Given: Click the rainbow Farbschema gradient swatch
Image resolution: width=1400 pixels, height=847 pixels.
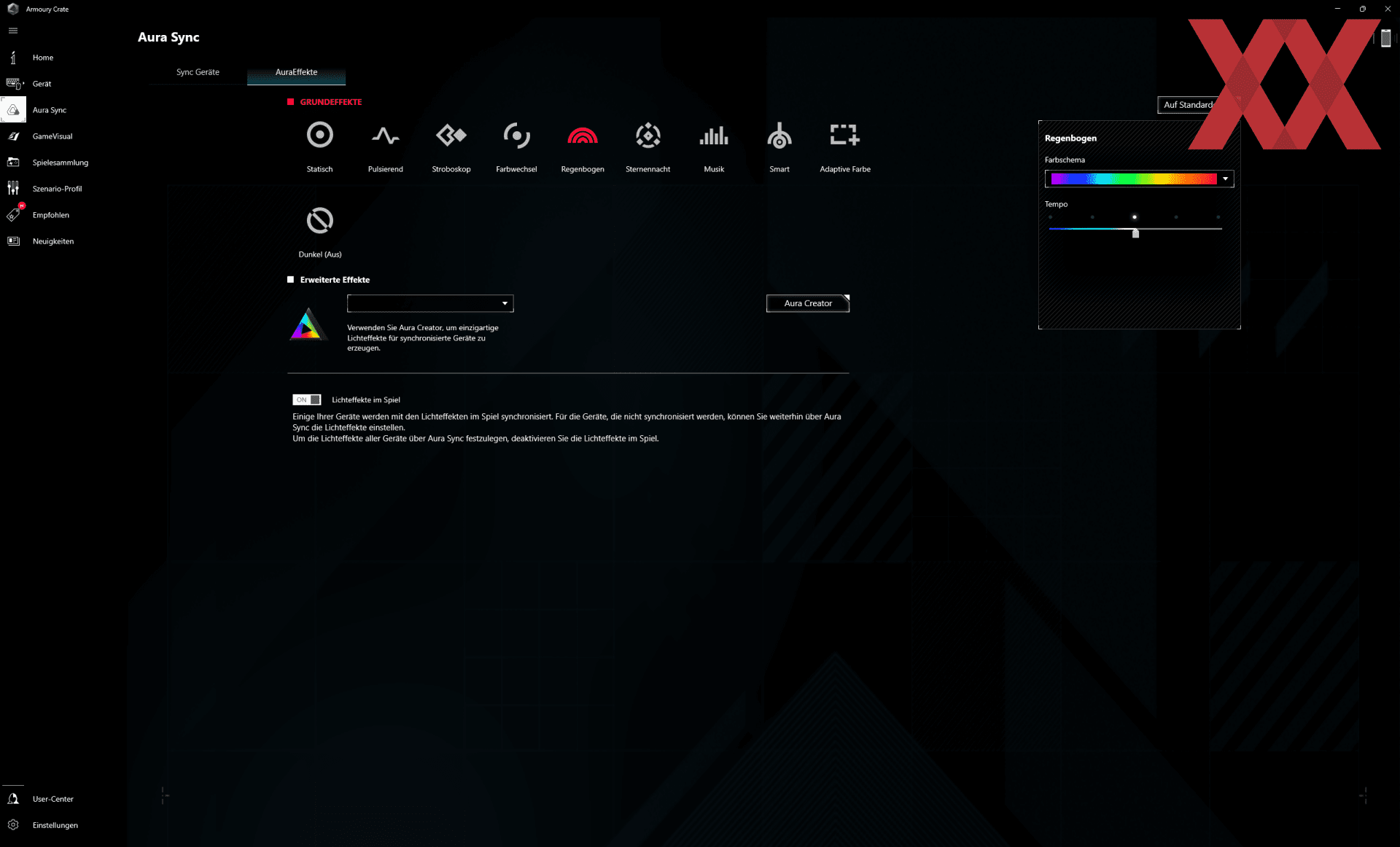Looking at the screenshot, I should (1134, 179).
